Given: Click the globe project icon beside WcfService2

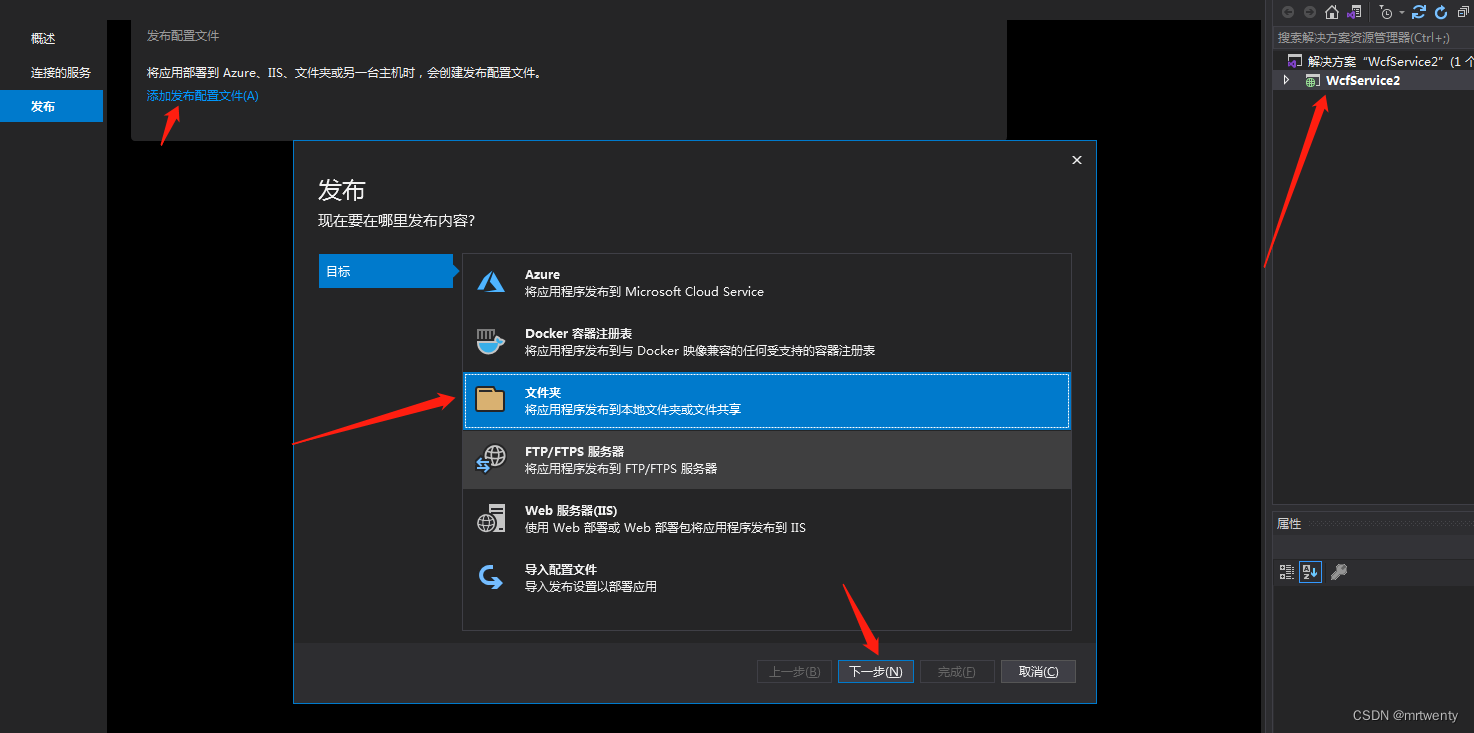Looking at the screenshot, I should click(x=1312, y=81).
